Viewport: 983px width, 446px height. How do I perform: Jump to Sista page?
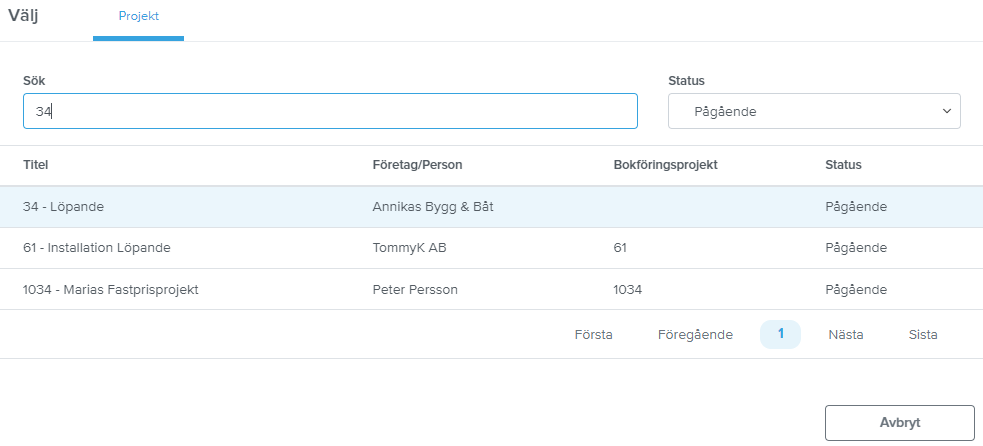923,335
